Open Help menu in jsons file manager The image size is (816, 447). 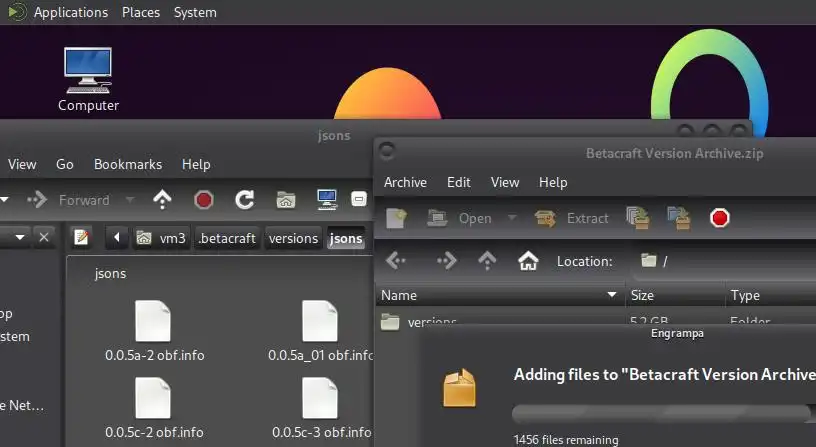[196, 164]
